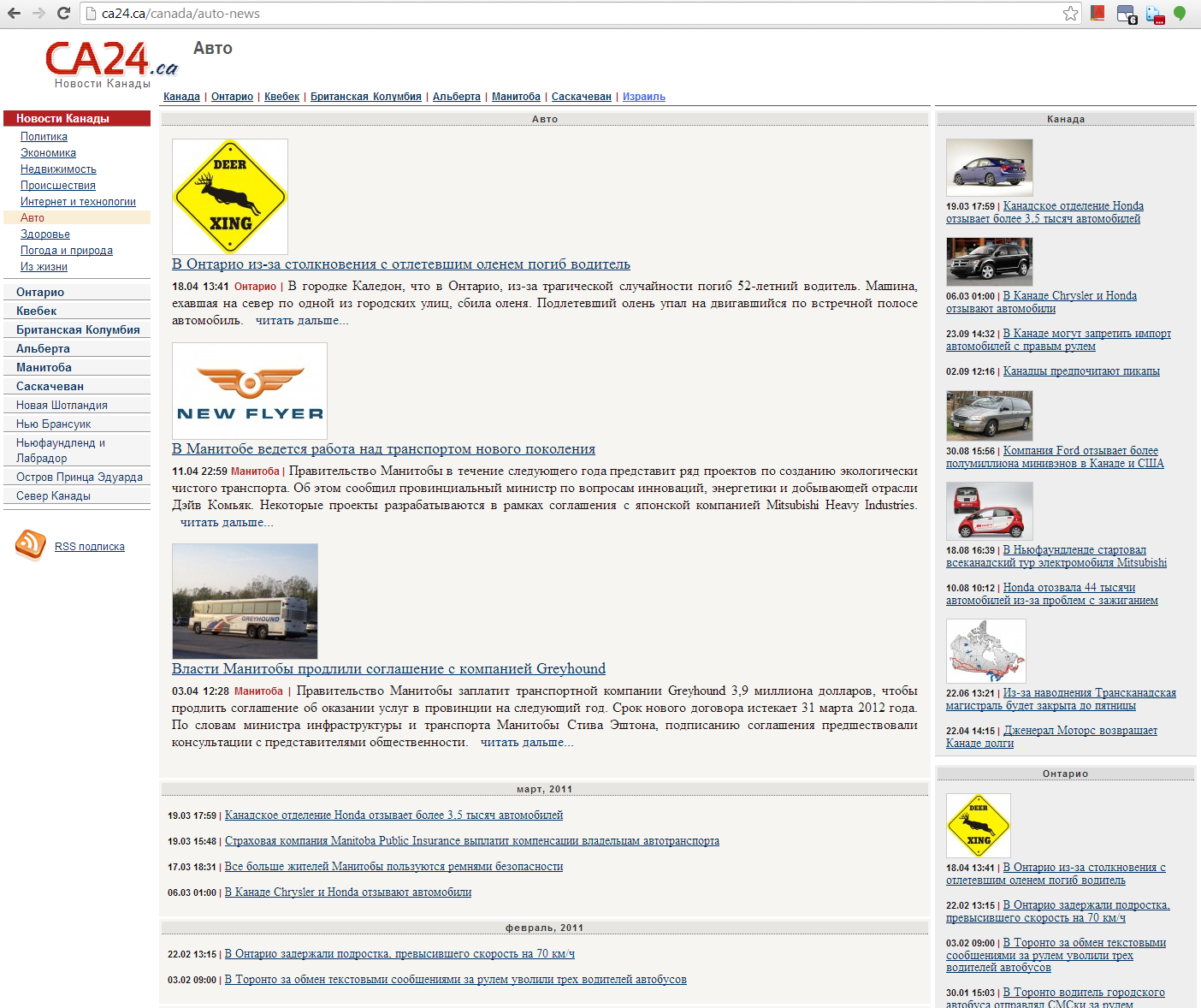Viewport: 1201px width, 1008px height.
Task: Click читать дальше under deer article
Action: coord(302,321)
